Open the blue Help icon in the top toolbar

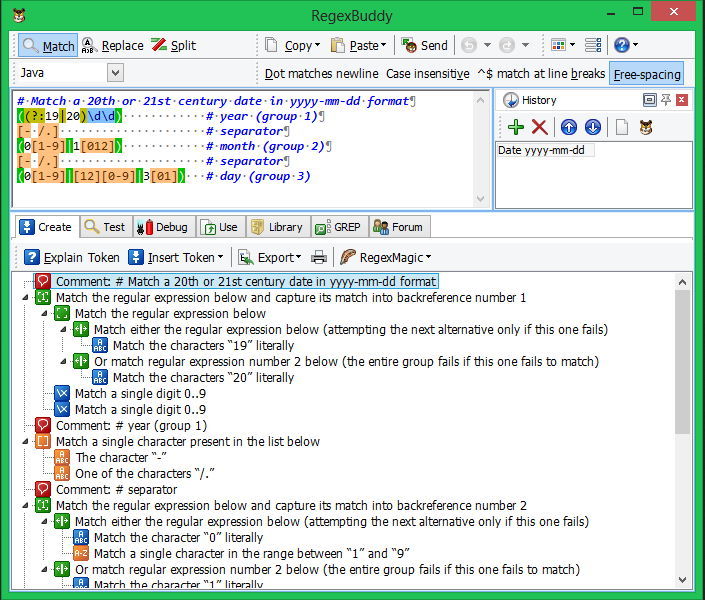pyautogui.click(x=621, y=45)
